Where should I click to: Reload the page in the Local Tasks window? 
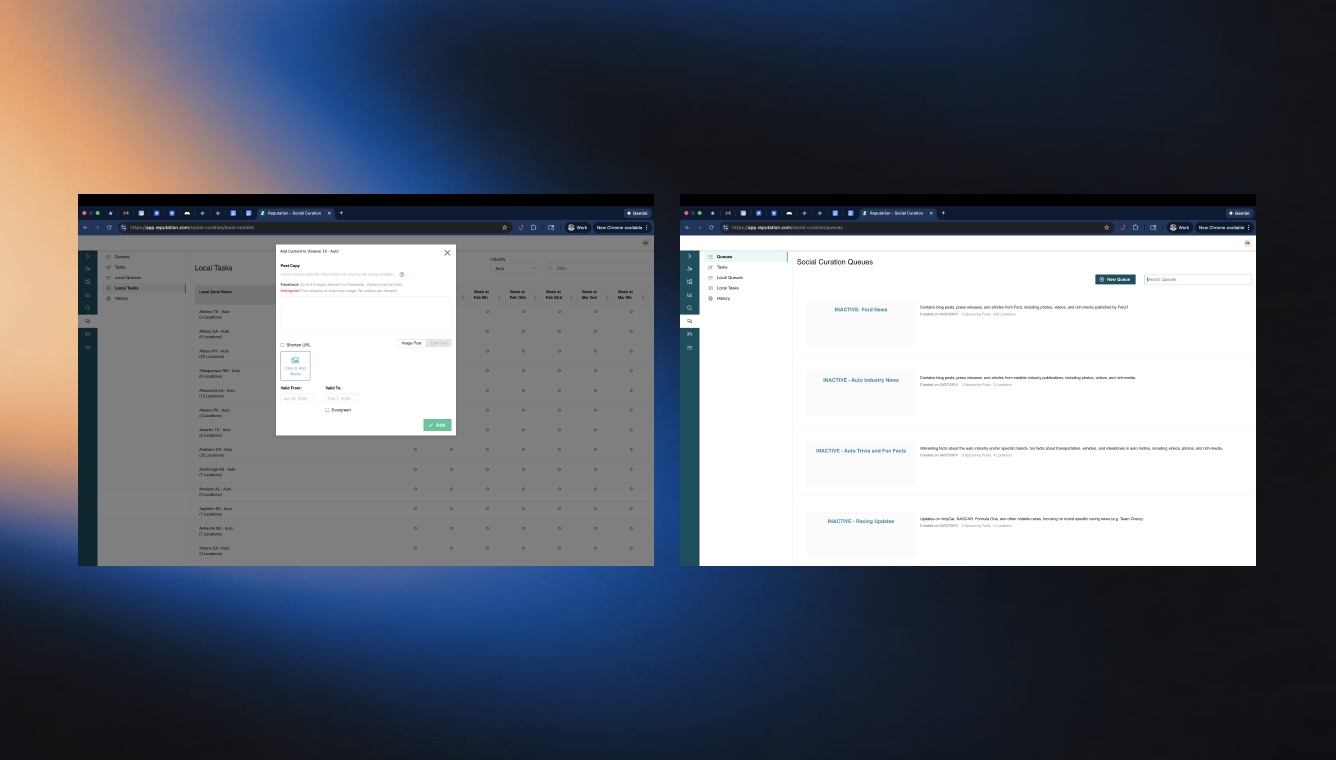coord(109,227)
